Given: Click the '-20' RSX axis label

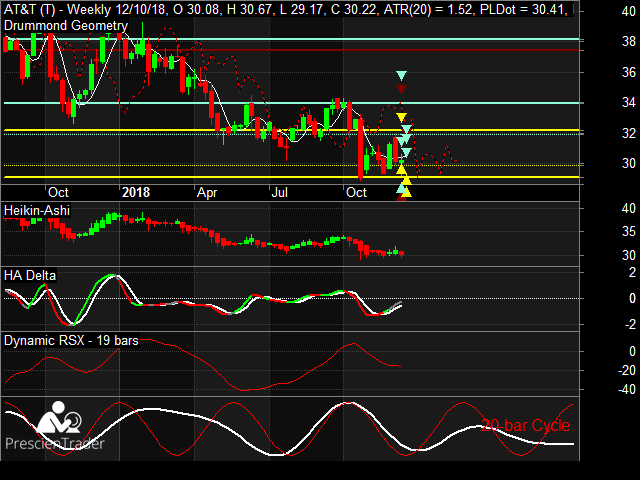Looking at the screenshot, I should click(x=627, y=371).
